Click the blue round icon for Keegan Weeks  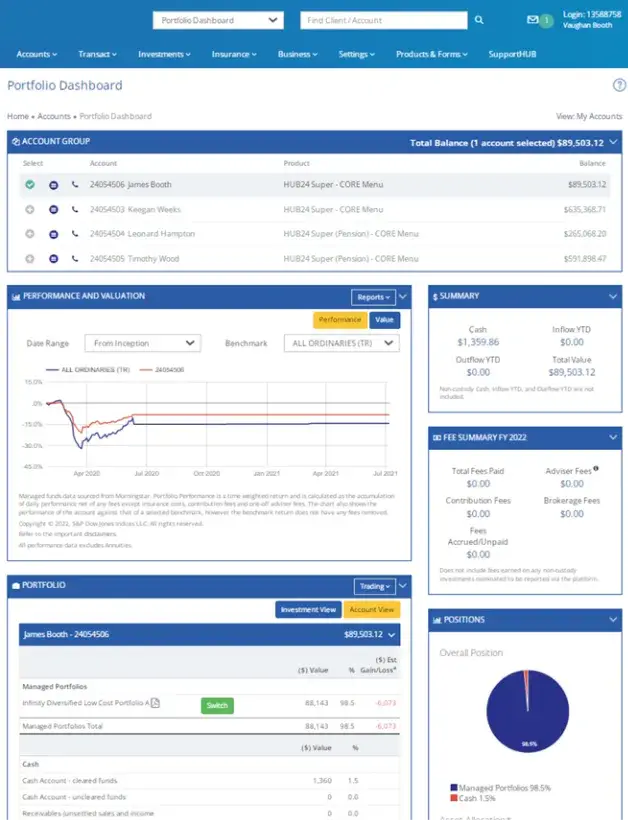pos(53,210)
